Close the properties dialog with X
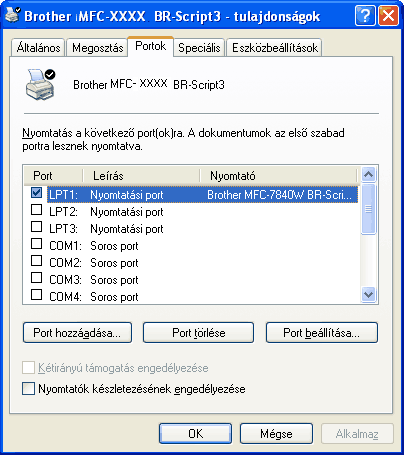404x455 pixels. point(388,15)
